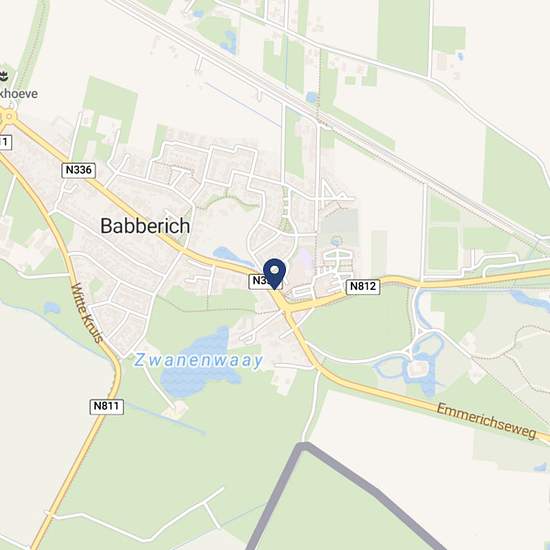Click the N811 road shield

pyautogui.click(x=106, y=406)
